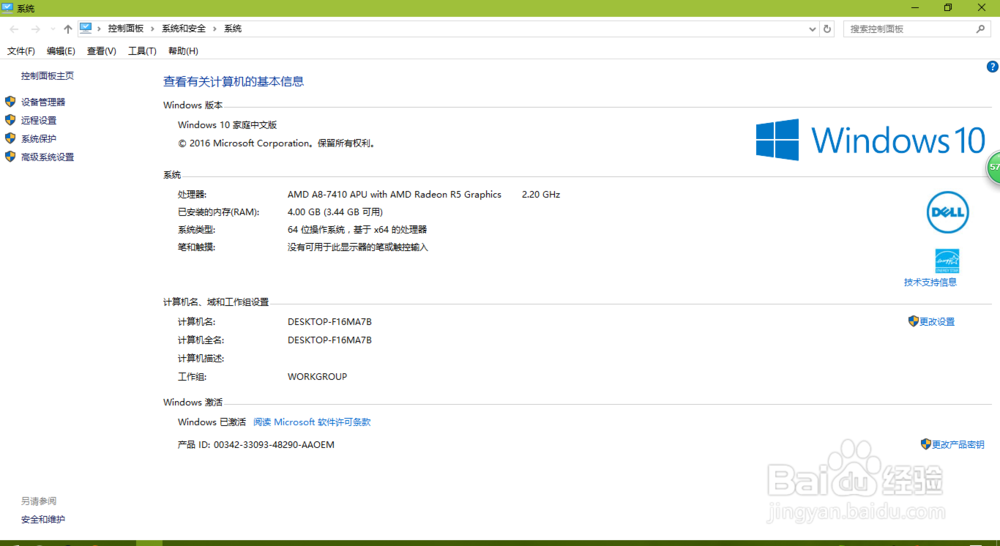Open 高级系统设置 link
The width and height of the screenshot is (1000, 546).
[47, 157]
